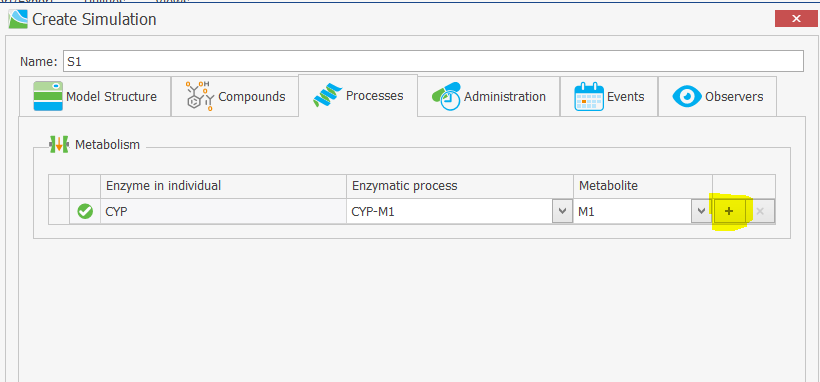Image resolution: width=820 pixels, height=382 pixels.
Task: Remove the metabolism row with X button
Action: [760, 211]
